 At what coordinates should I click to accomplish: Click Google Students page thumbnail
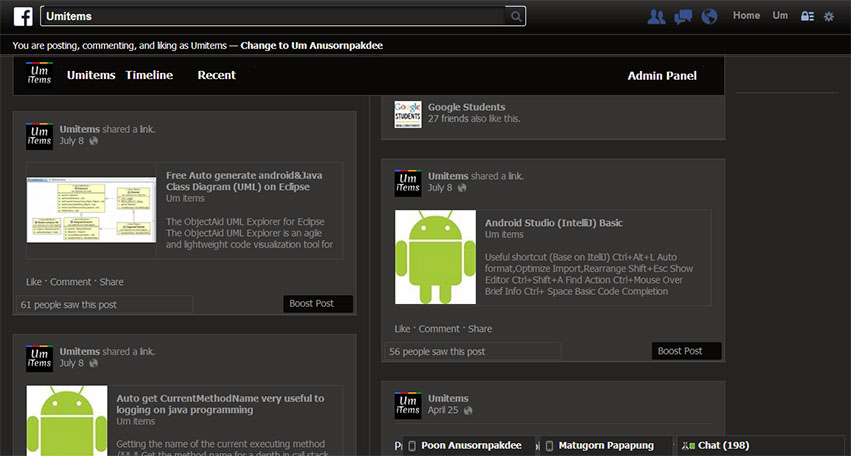[x=408, y=114]
